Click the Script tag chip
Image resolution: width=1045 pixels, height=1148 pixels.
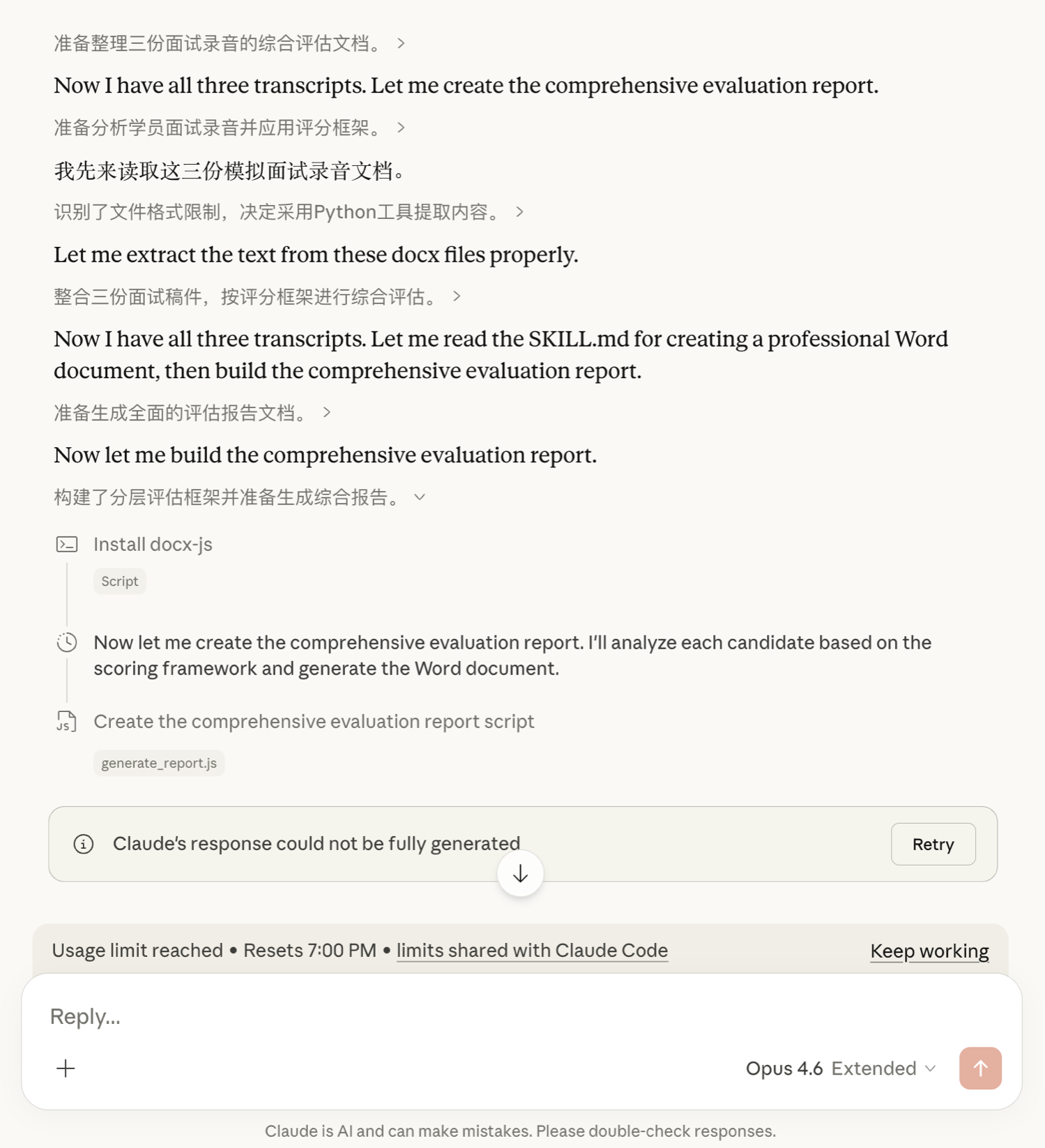click(120, 581)
